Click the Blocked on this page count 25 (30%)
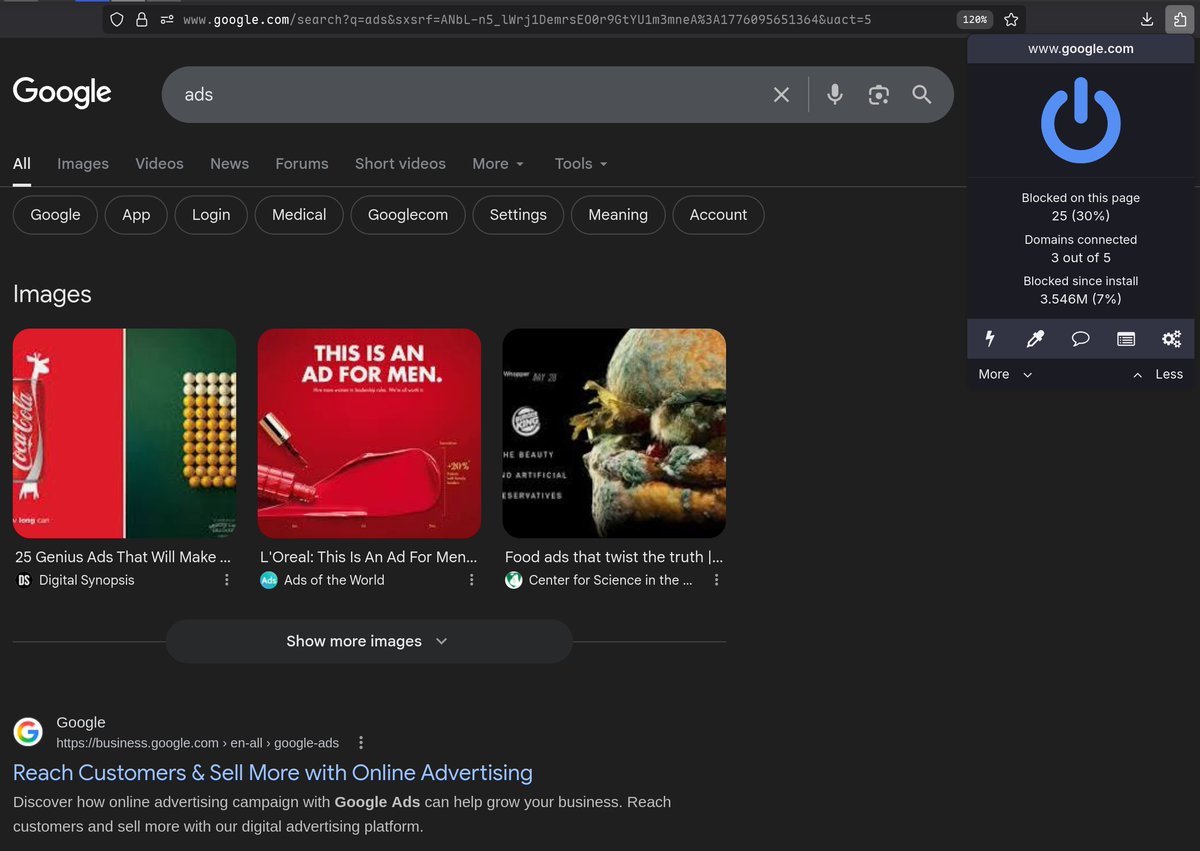The width and height of the screenshot is (1200, 851). (1080, 216)
